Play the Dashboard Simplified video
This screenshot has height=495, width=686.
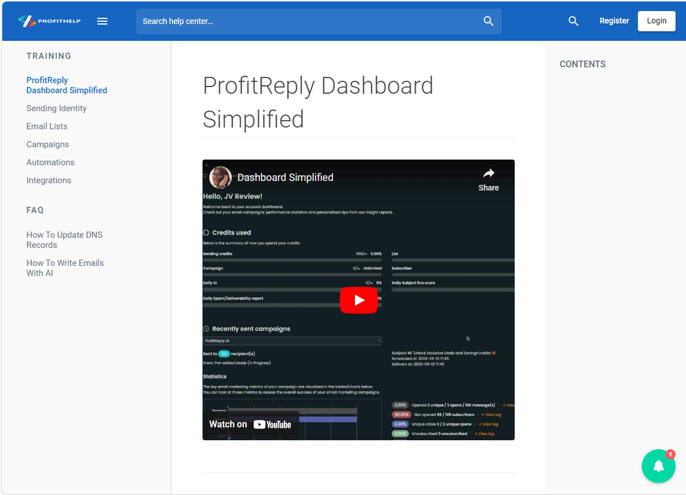pos(359,300)
